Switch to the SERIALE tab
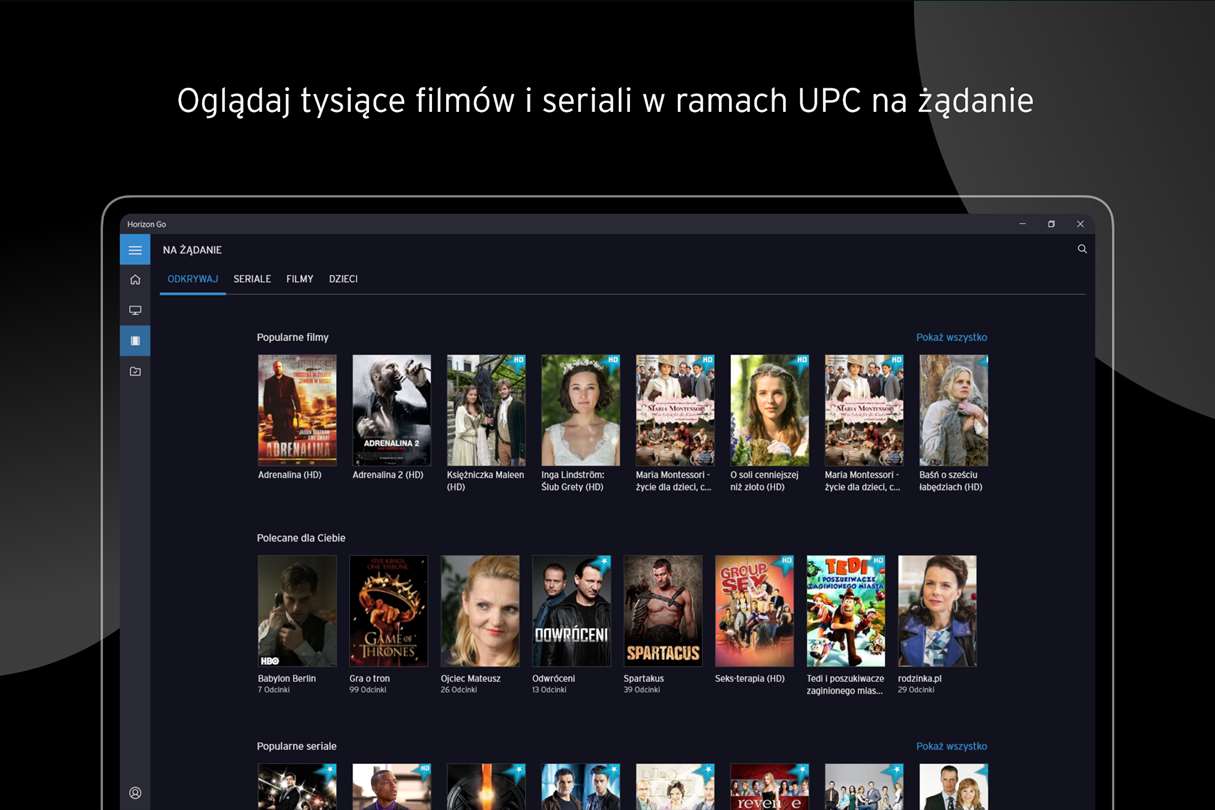 click(252, 279)
